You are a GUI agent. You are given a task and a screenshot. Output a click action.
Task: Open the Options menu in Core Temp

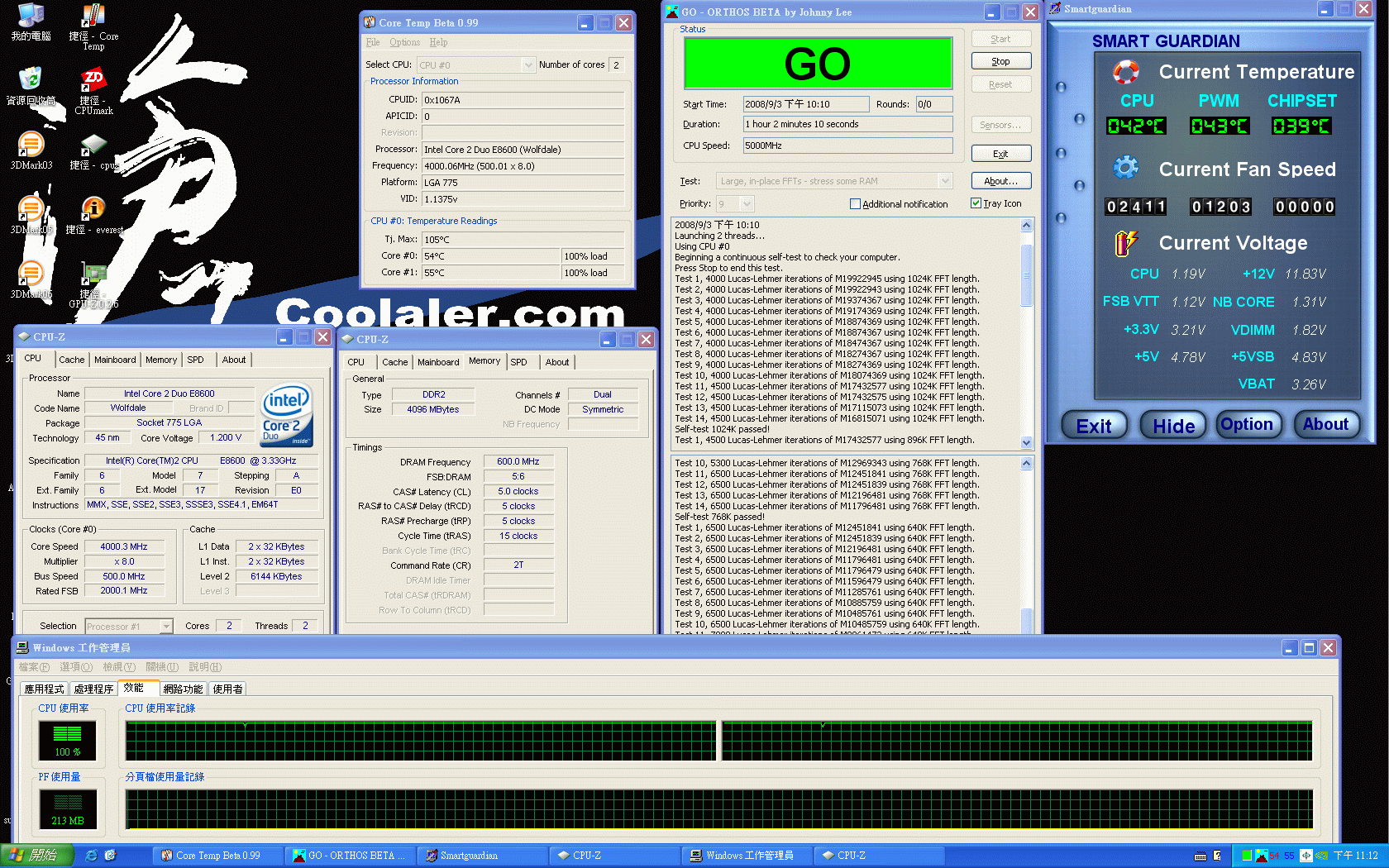(x=404, y=42)
